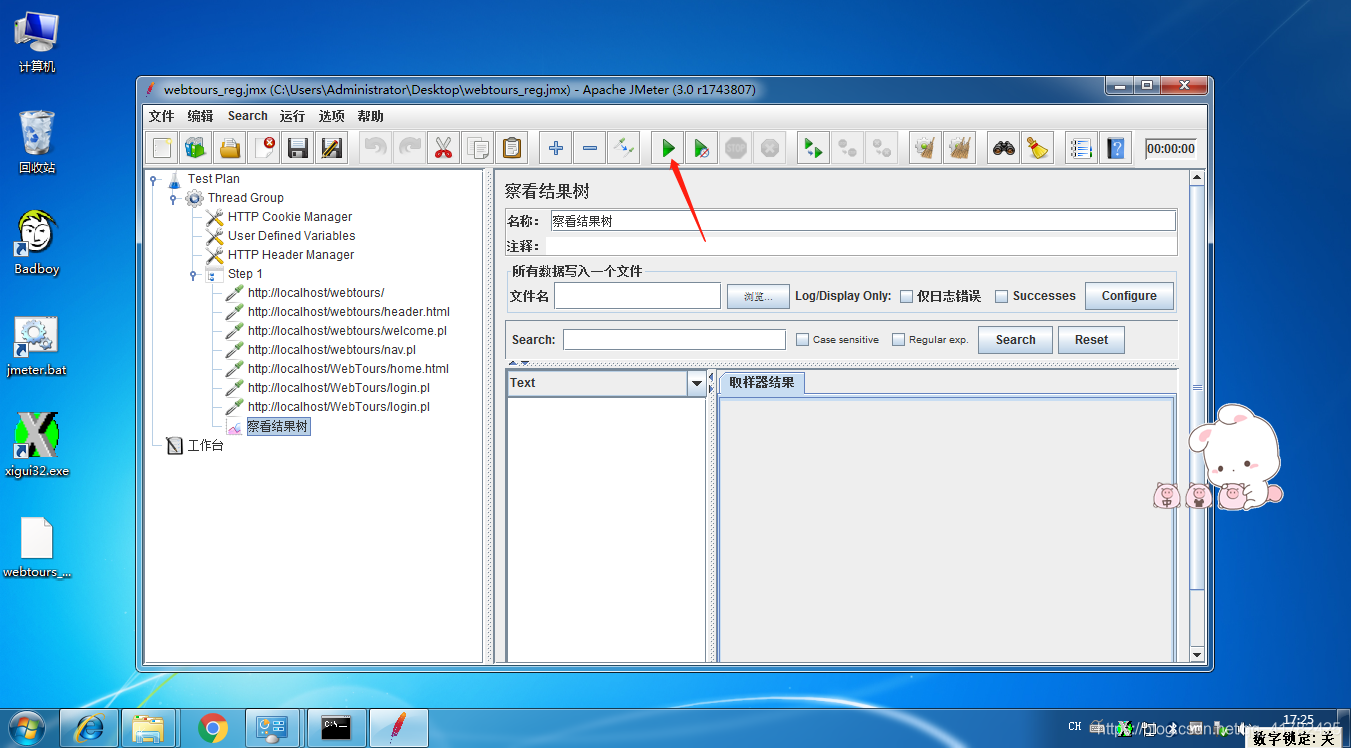Open the 帮助 menu
Screen dimensions: 1351x748
[x=370, y=116]
